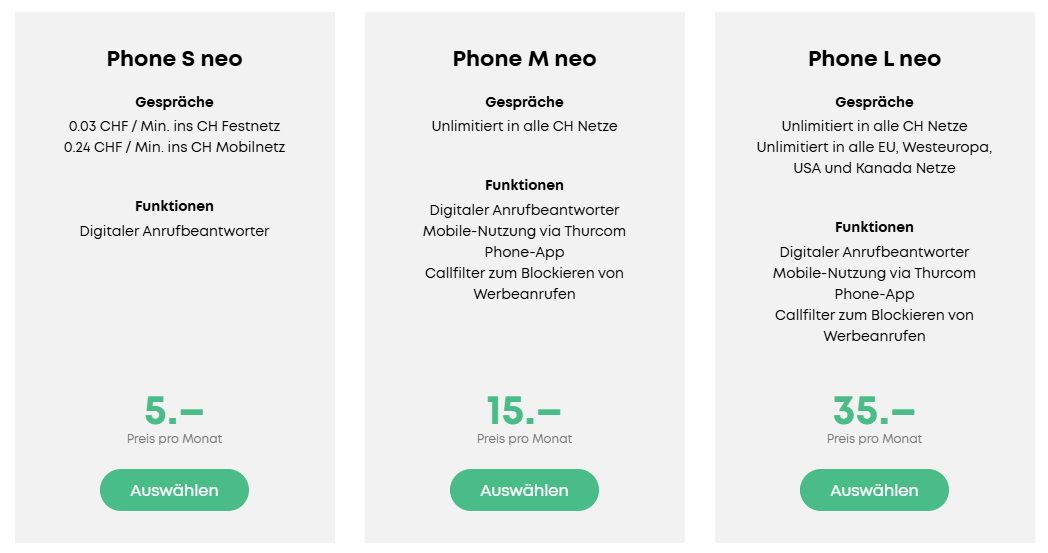Click the 15.– price figure

point(524,410)
